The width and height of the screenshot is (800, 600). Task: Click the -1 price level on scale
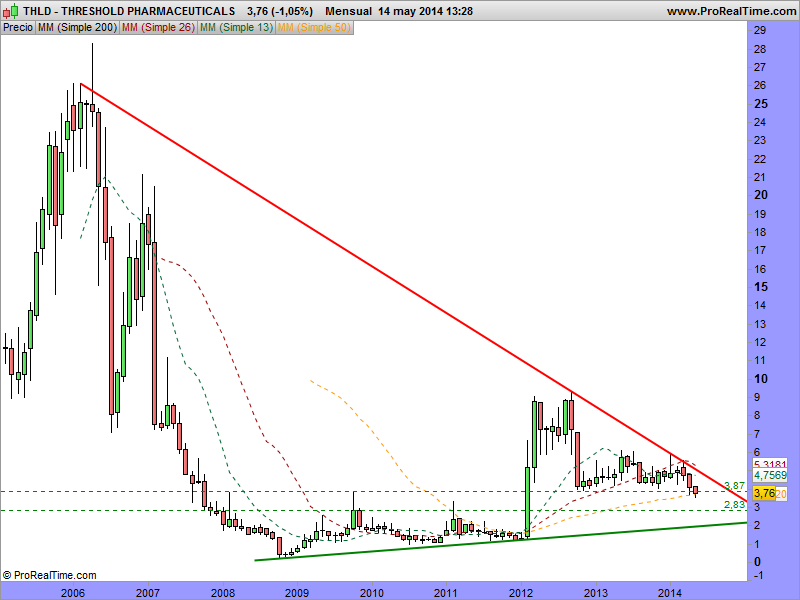click(759, 576)
